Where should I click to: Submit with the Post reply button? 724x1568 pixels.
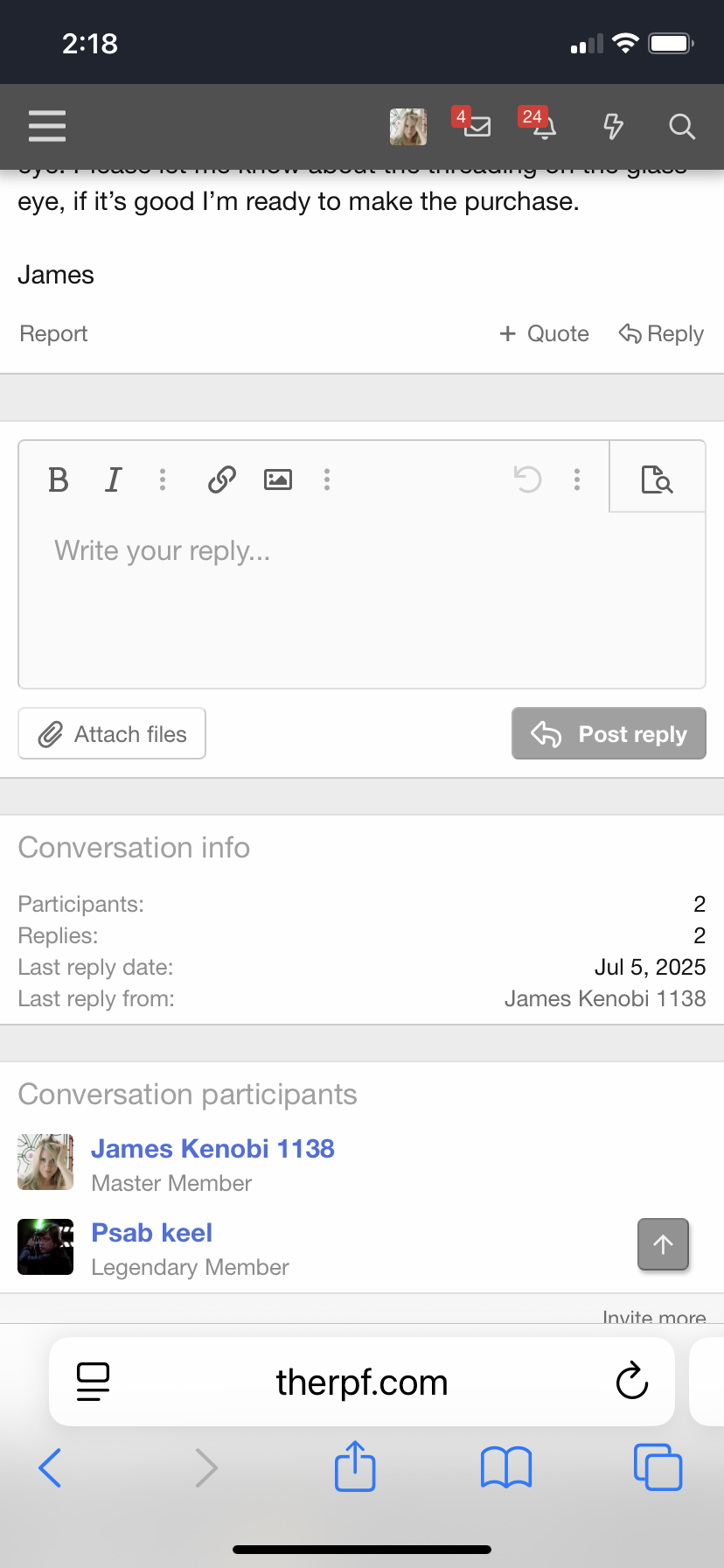click(609, 733)
